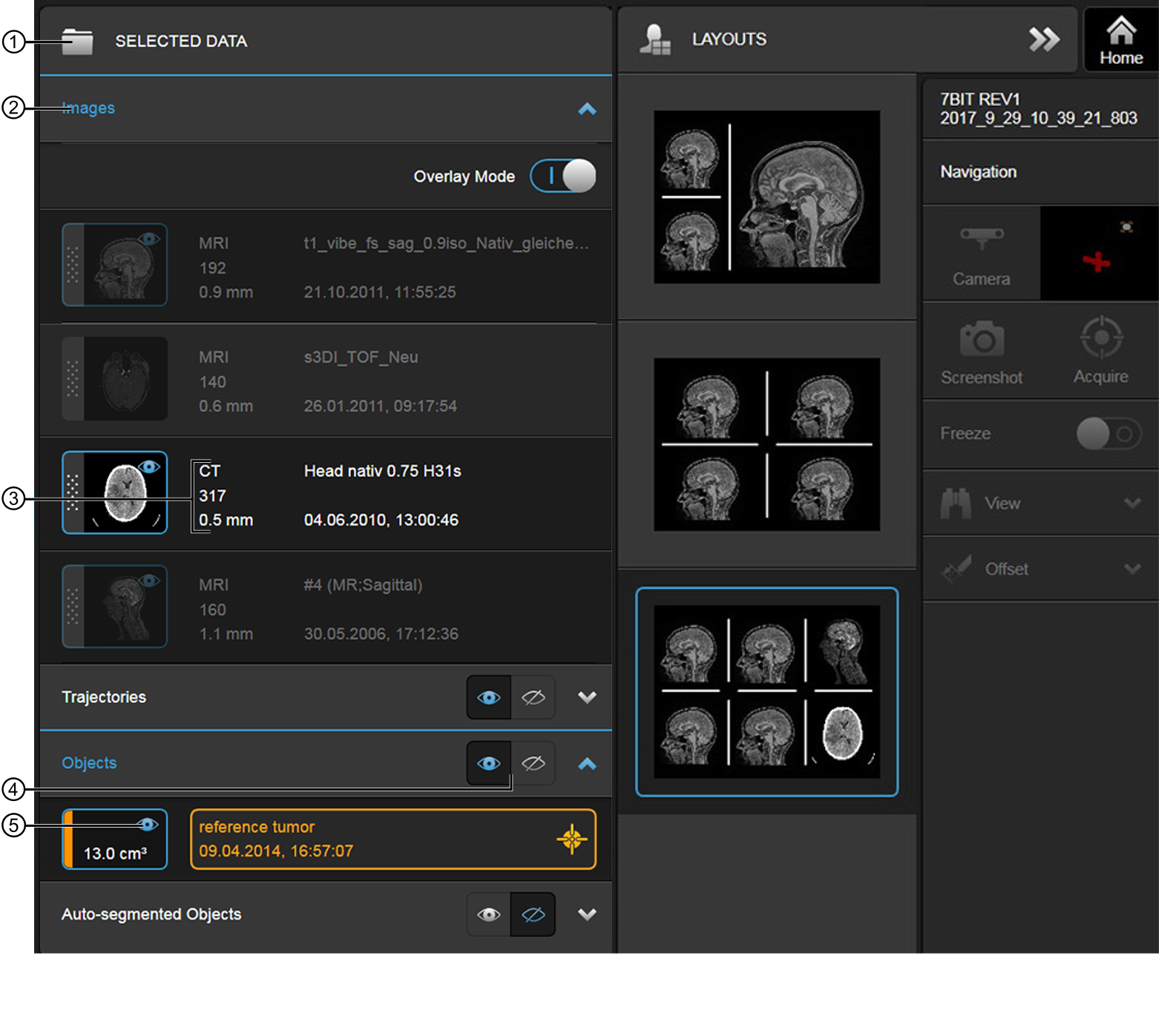
Task: Click the double-arrow next to Layouts
Action: tap(1044, 39)
